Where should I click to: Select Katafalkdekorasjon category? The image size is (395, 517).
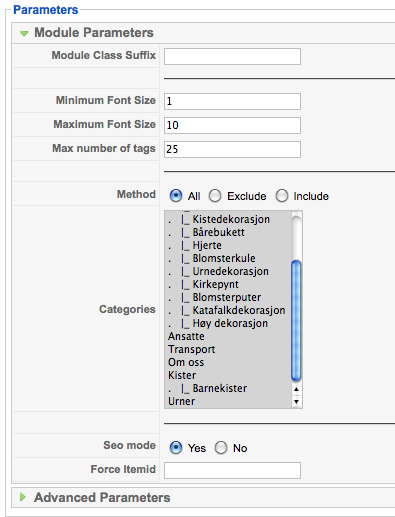pyautogui.click(x=228, y=310)
